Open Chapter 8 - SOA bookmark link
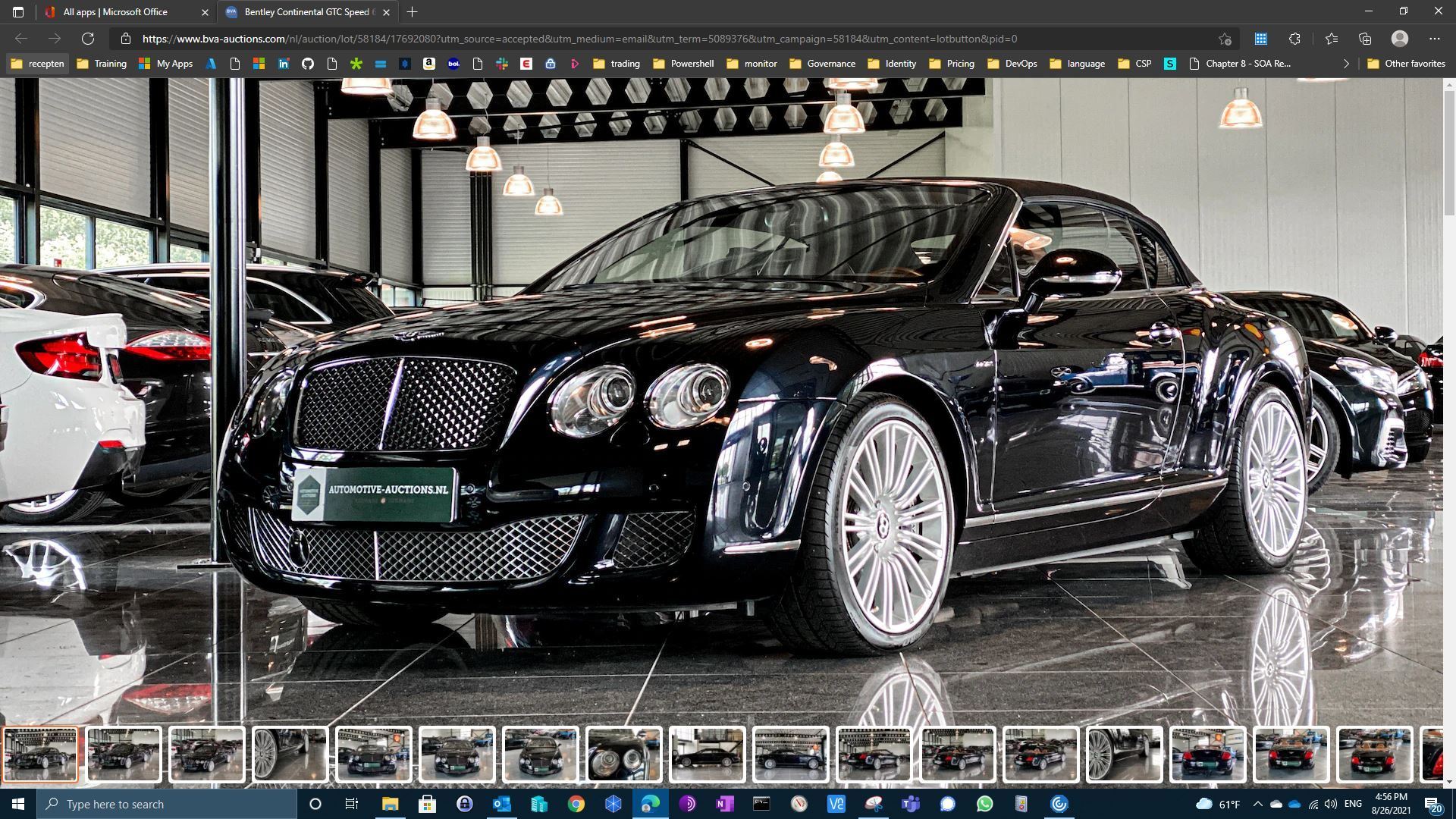The image size is (1456, 819). [x=1240, y=64]
